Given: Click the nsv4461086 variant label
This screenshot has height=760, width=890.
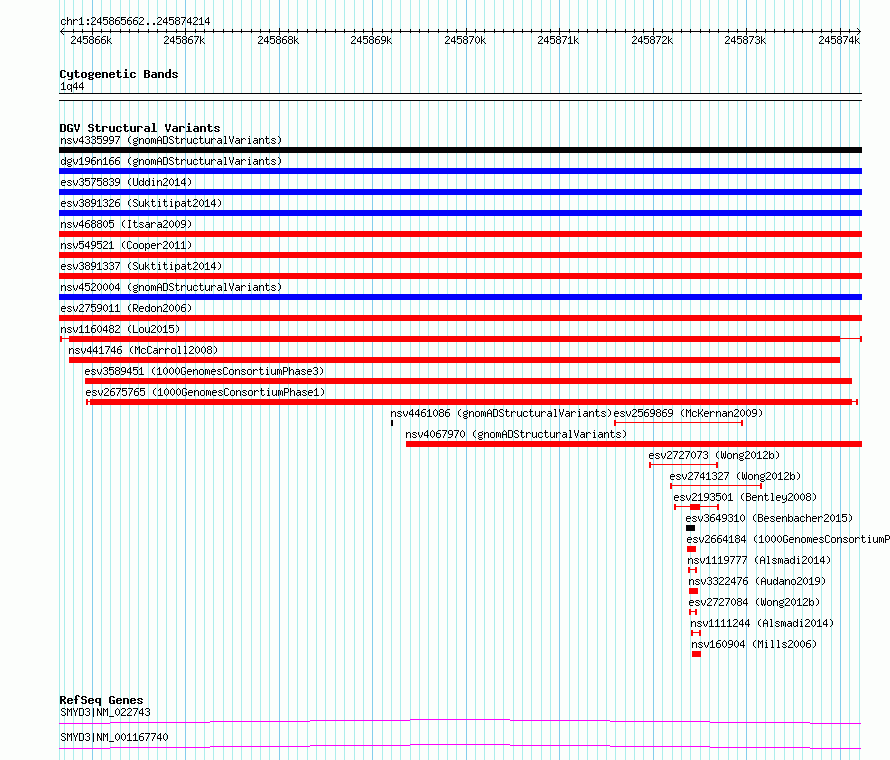Looking at the screenshot, I should 501,413.
